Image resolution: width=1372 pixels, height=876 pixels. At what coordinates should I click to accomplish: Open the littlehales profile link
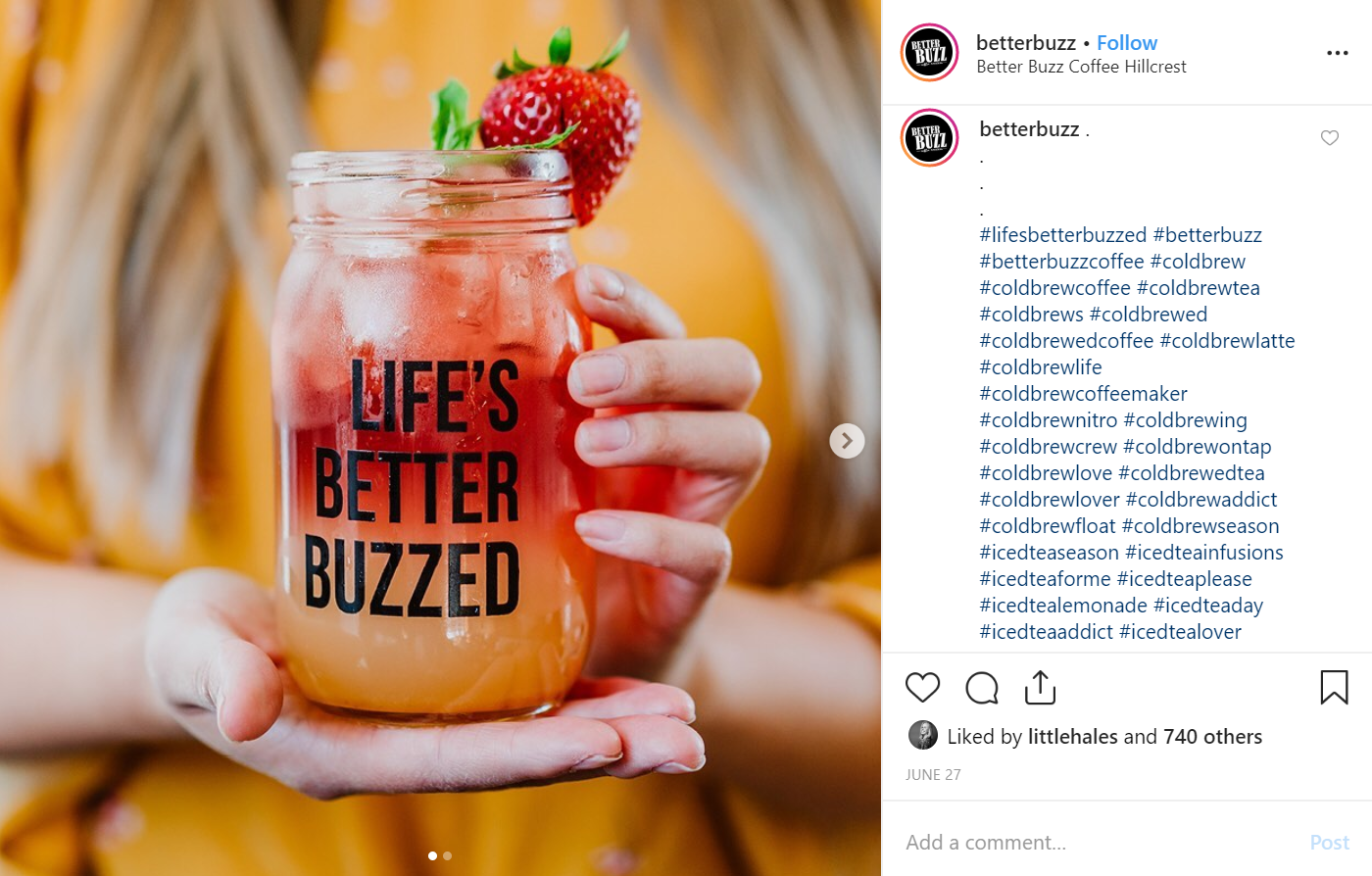click(1072, 737)
